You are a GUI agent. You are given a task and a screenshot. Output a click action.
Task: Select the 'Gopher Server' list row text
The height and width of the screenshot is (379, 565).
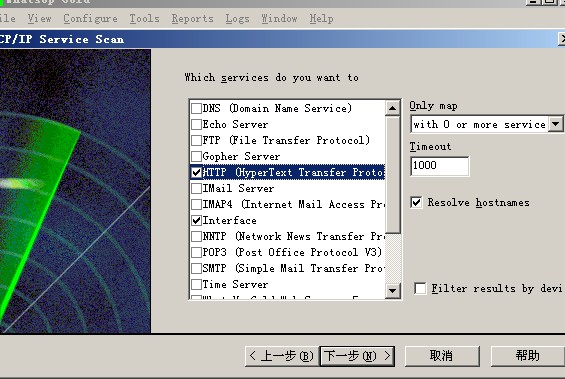241,156
